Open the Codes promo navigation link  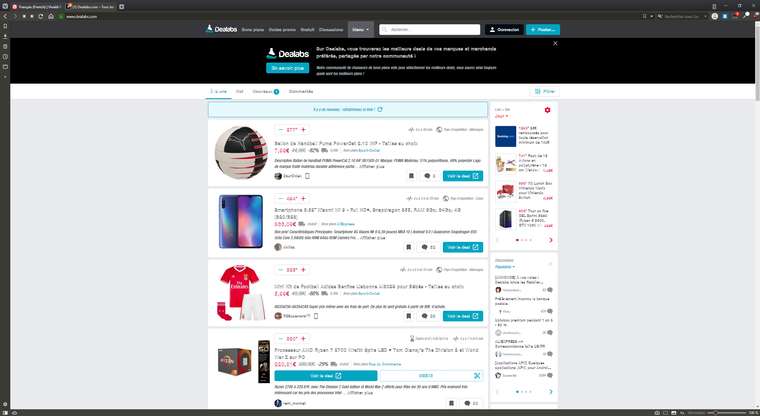(282, 30)
